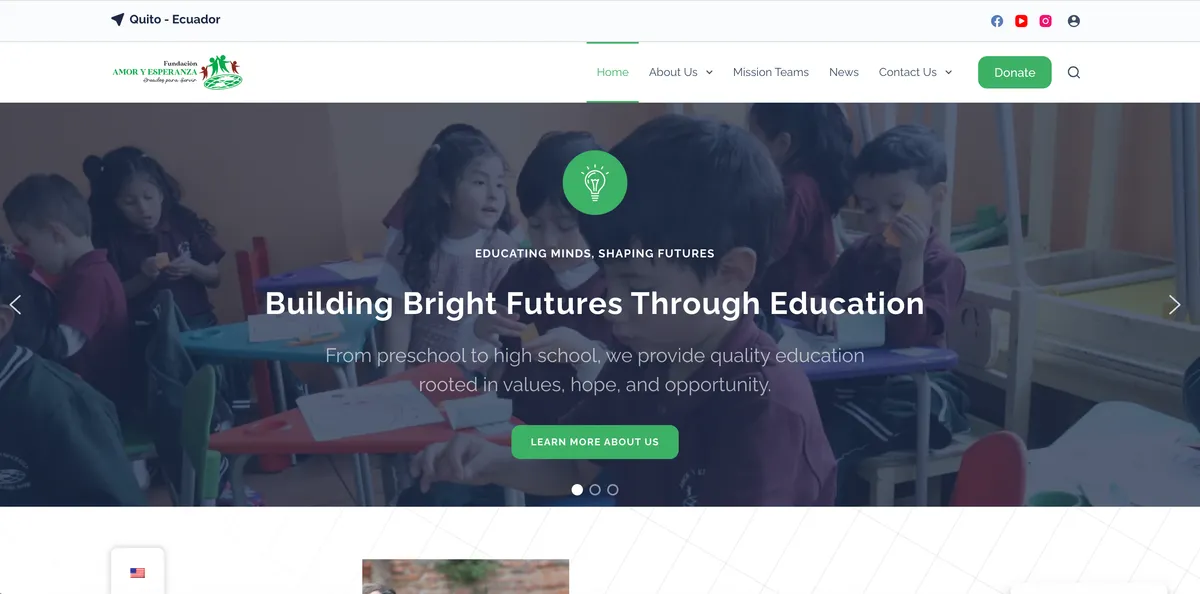Open the Instagram profile icon
The image size is (1200, 594).
[1045, 20]
